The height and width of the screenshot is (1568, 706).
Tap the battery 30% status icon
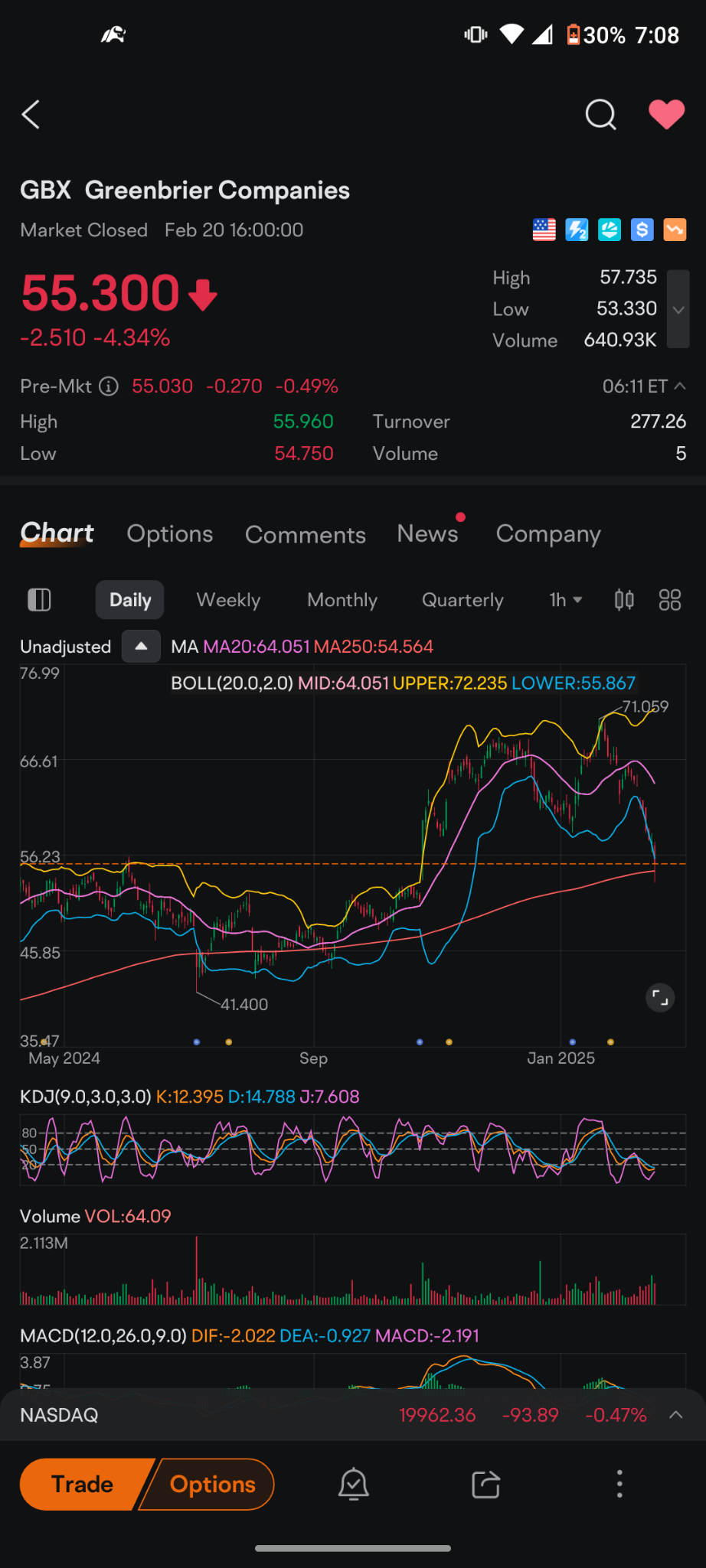(x=597, y=35)
